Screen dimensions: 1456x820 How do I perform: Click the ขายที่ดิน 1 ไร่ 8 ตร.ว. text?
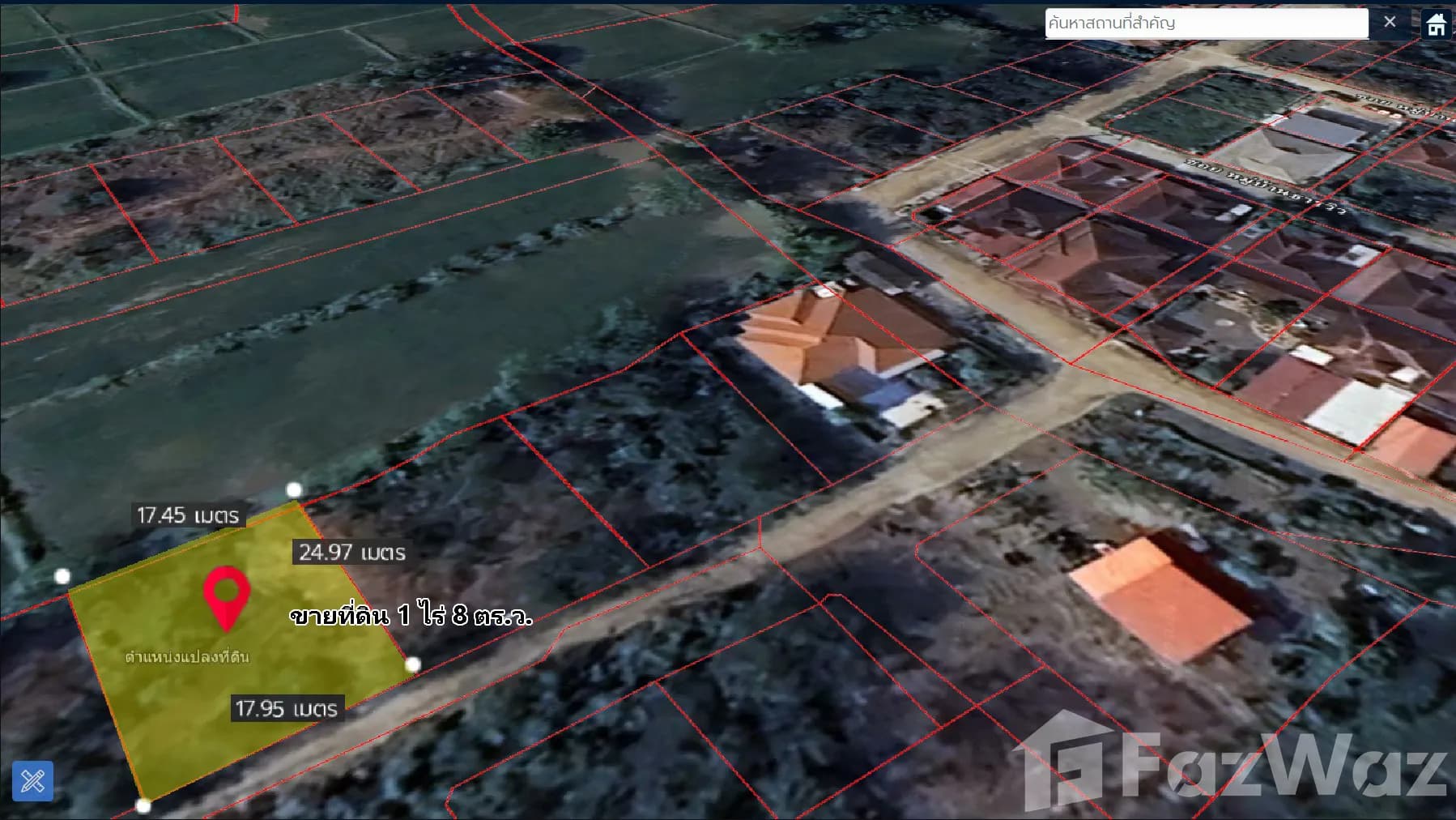pos(411,617)
